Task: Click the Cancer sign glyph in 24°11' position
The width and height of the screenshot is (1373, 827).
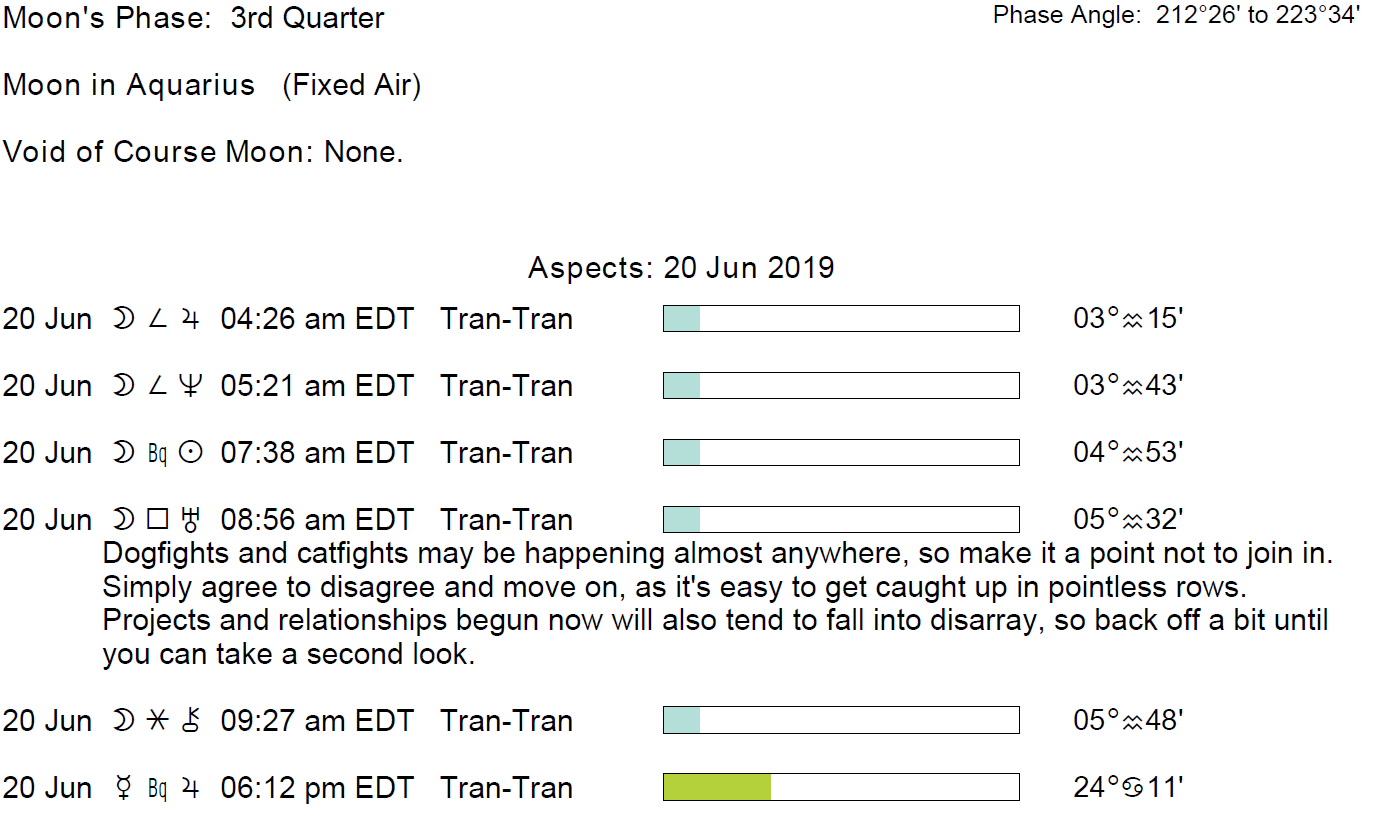Action: 1131,789
